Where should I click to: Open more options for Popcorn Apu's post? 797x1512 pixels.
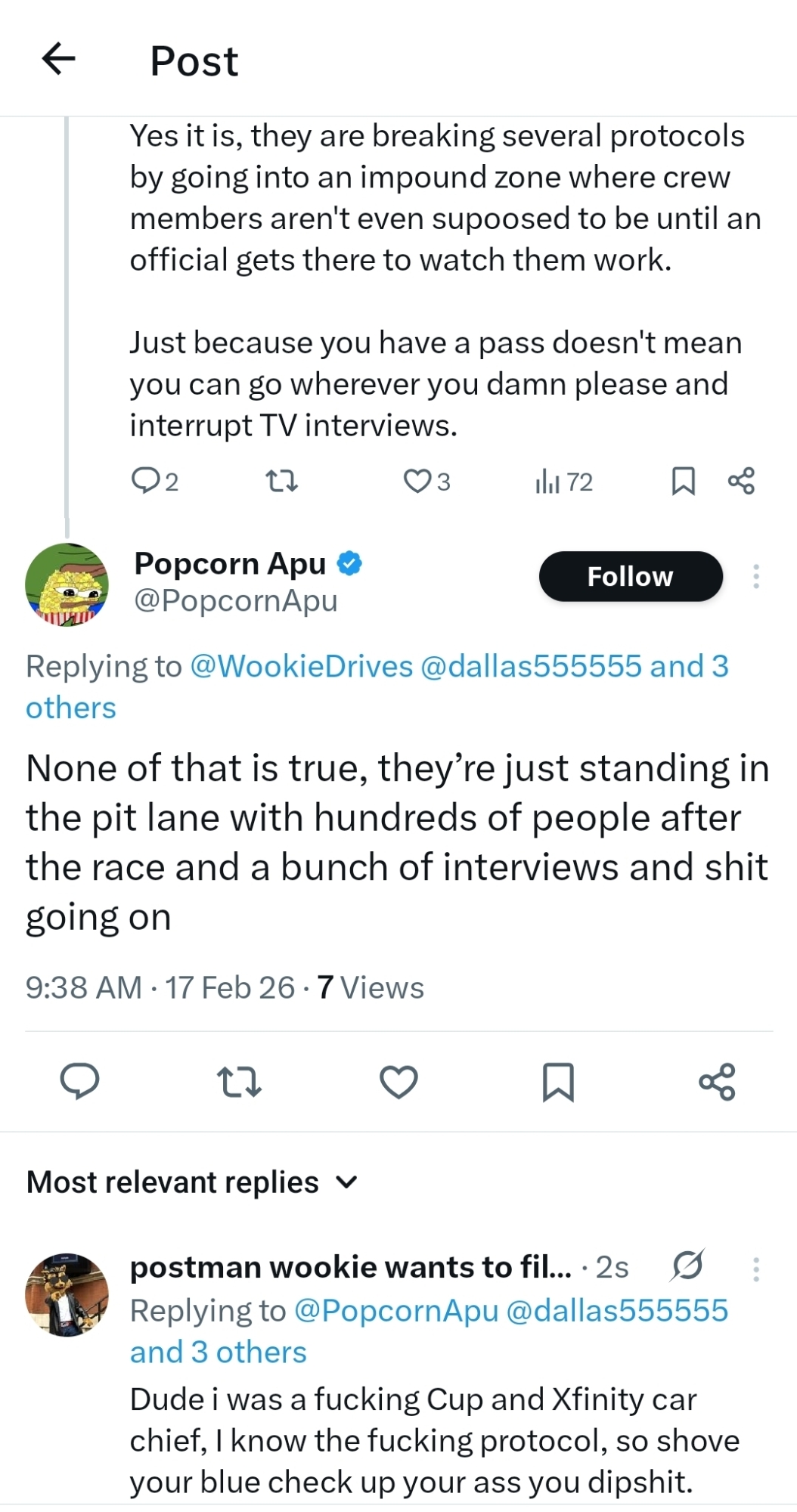point(755,577)
